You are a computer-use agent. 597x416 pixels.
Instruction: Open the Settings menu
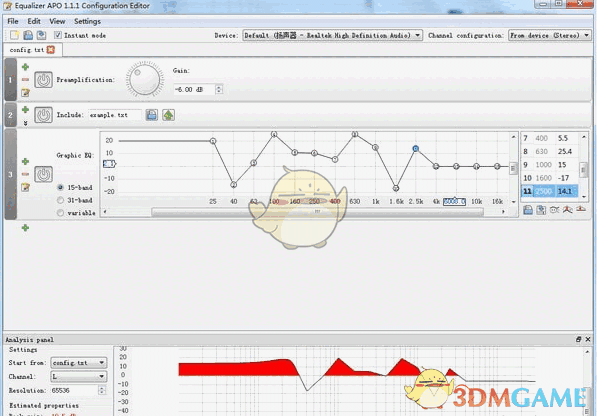(87, 21)
